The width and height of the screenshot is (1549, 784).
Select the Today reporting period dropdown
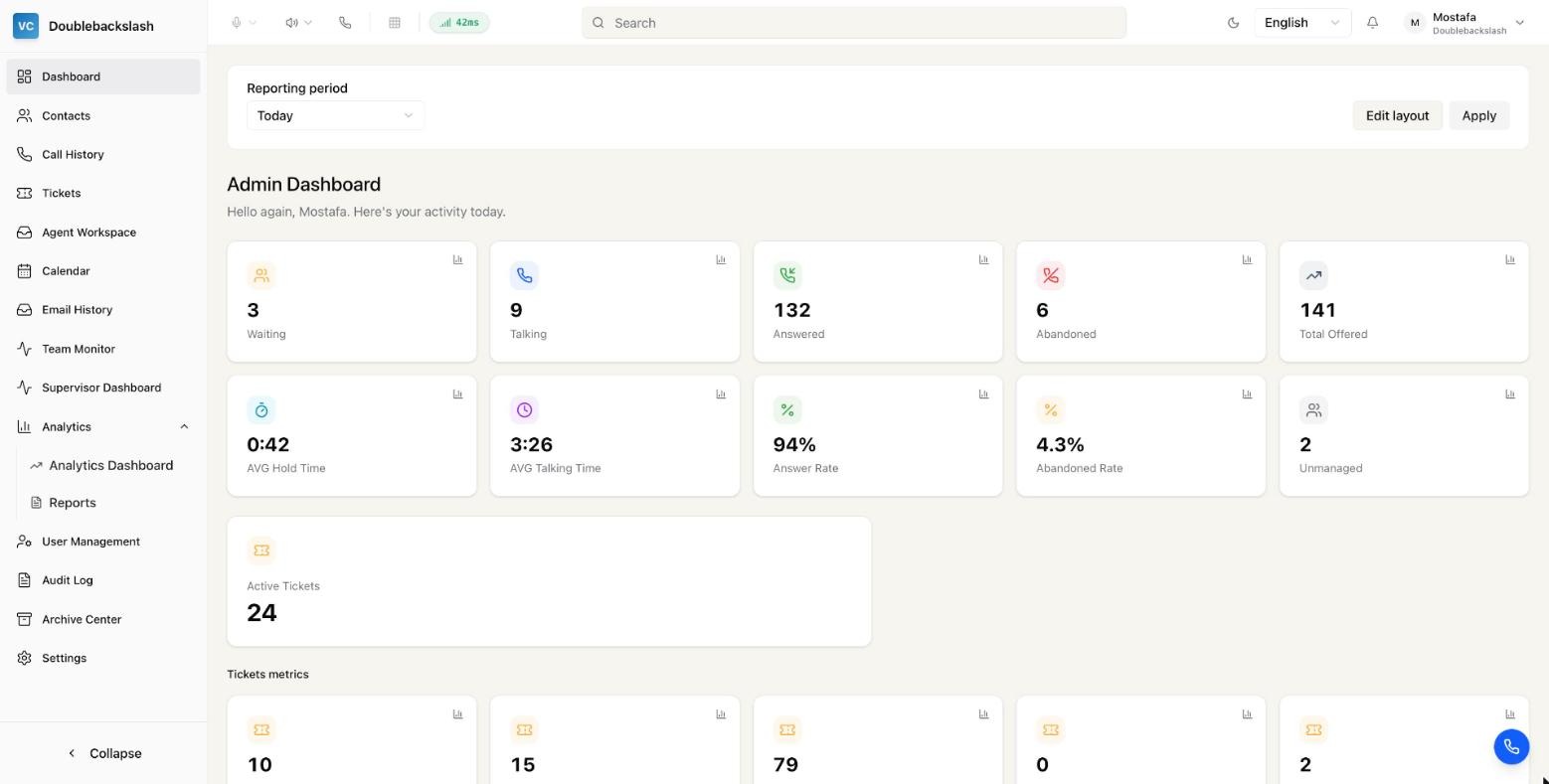[335, 115]
